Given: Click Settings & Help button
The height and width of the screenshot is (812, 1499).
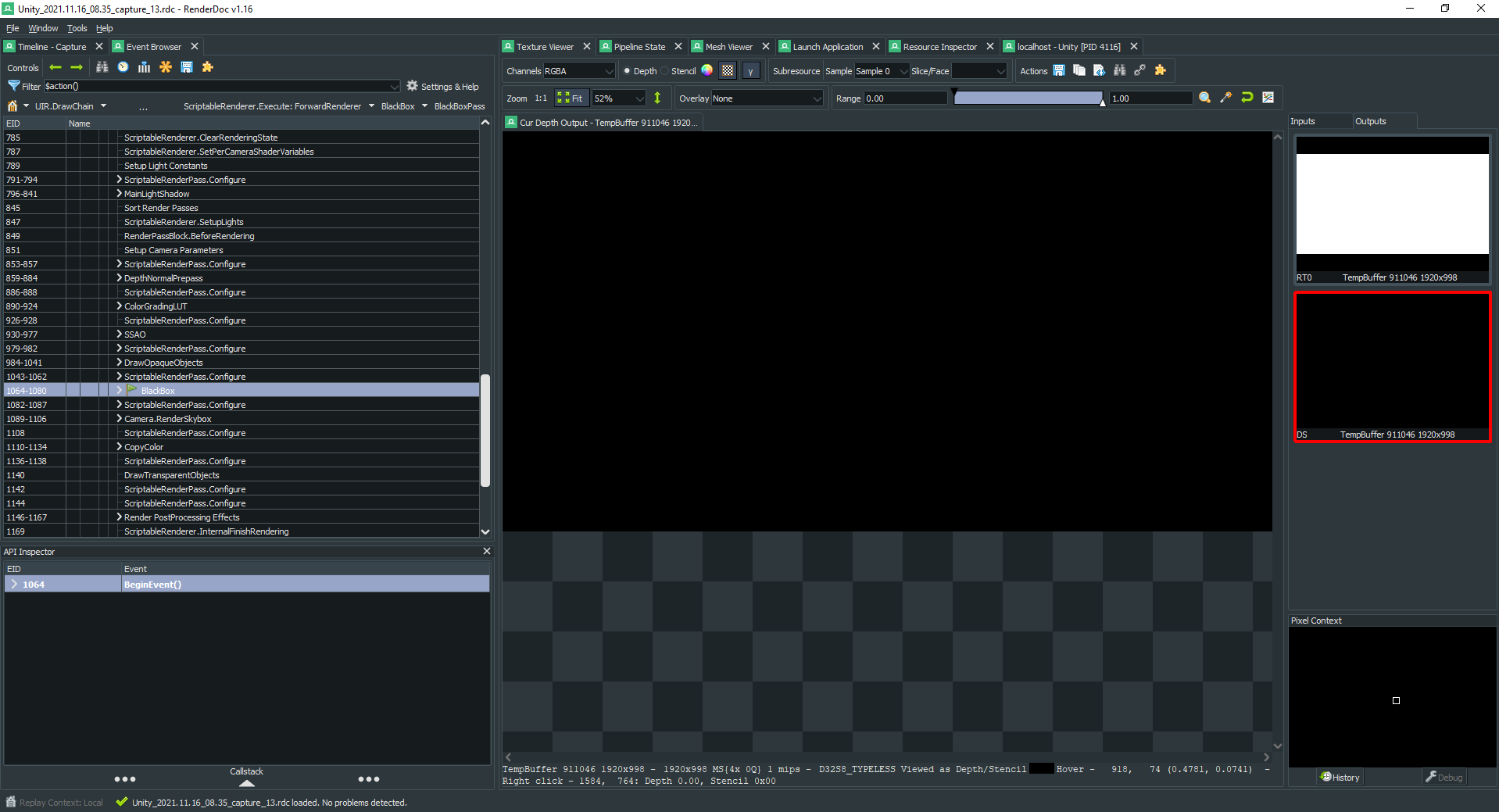Looking at the screenshot, I should (x=442, y=87).
